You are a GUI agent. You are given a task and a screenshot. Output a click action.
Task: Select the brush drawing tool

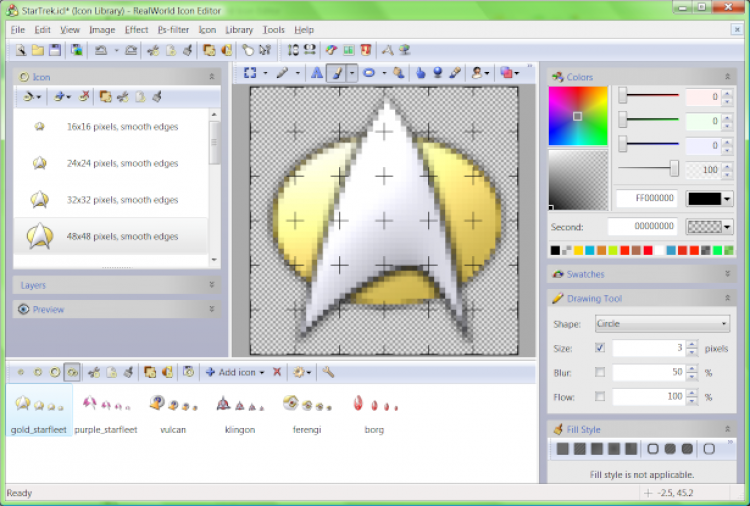click(337, 73)
